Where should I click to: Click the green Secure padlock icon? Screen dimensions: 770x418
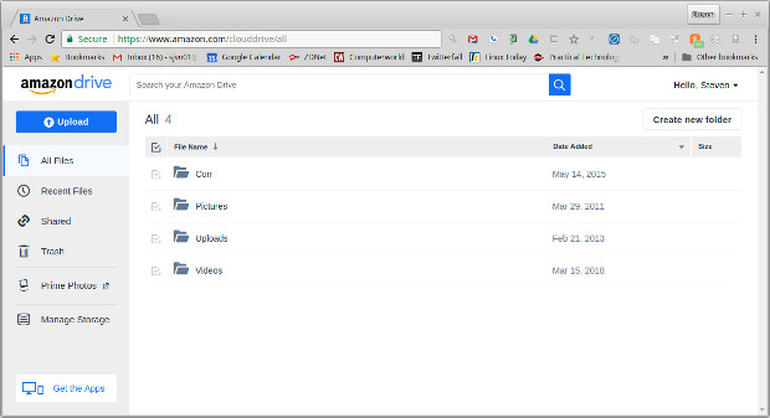click(70, 39)
